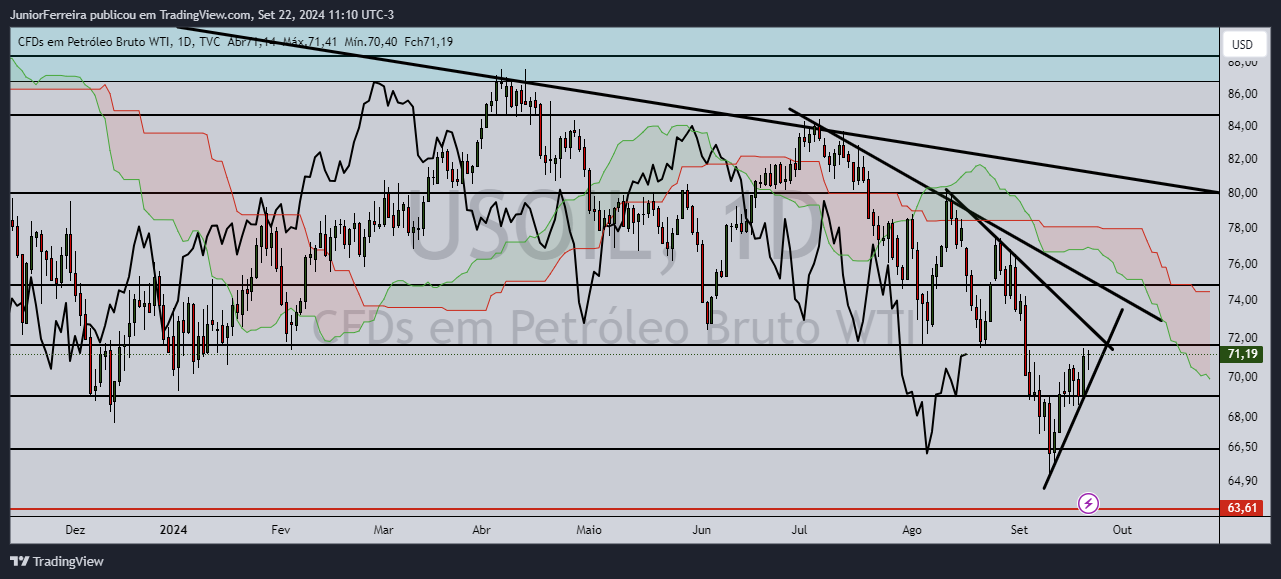This screenshot has height=579, width=1281.
Task: Click the Mín 70,40 value in header
Action: tap(370, 41)
